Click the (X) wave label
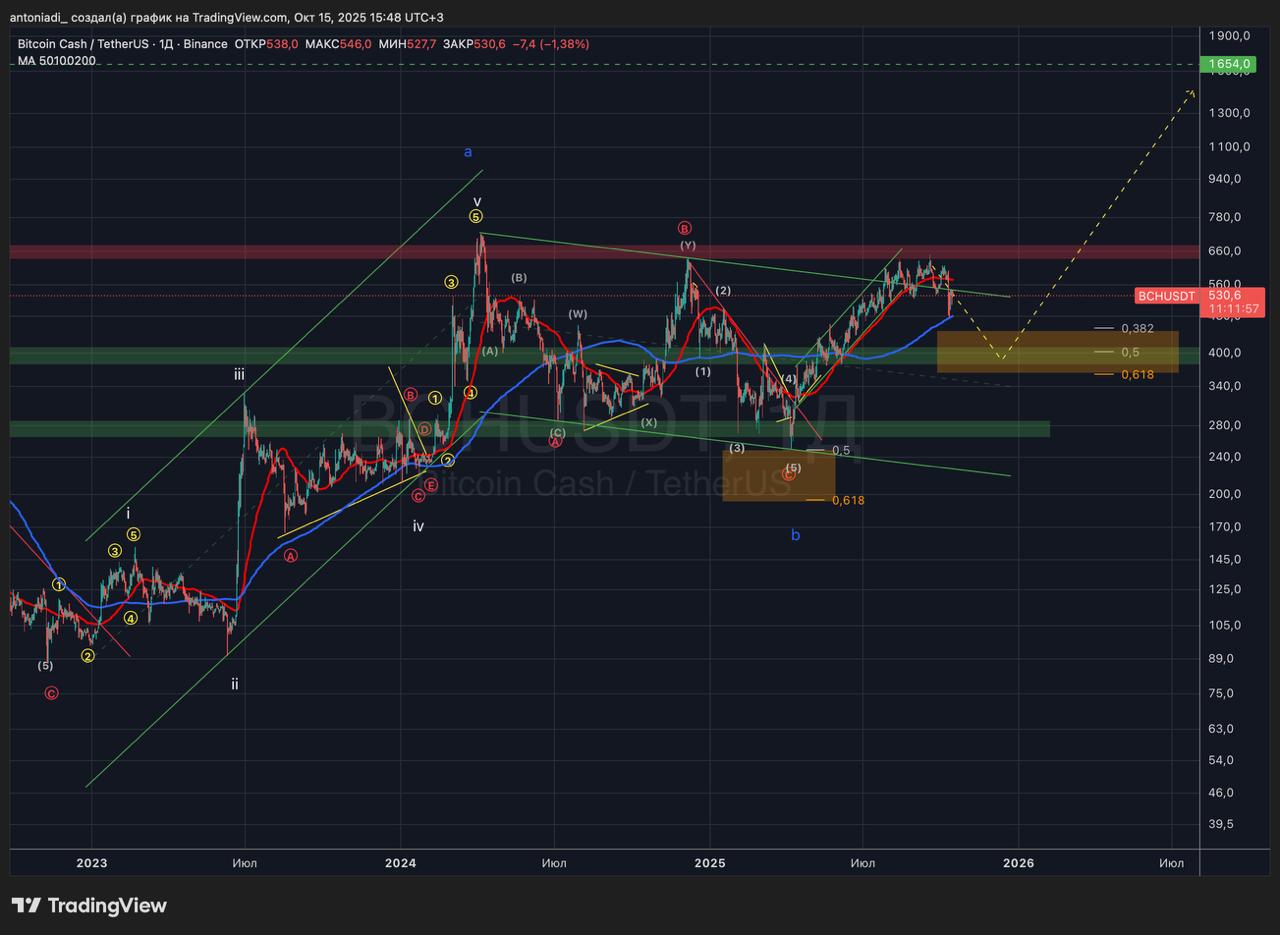The height and width of the screenshot is (935, 1280). [x=649, y=423]
